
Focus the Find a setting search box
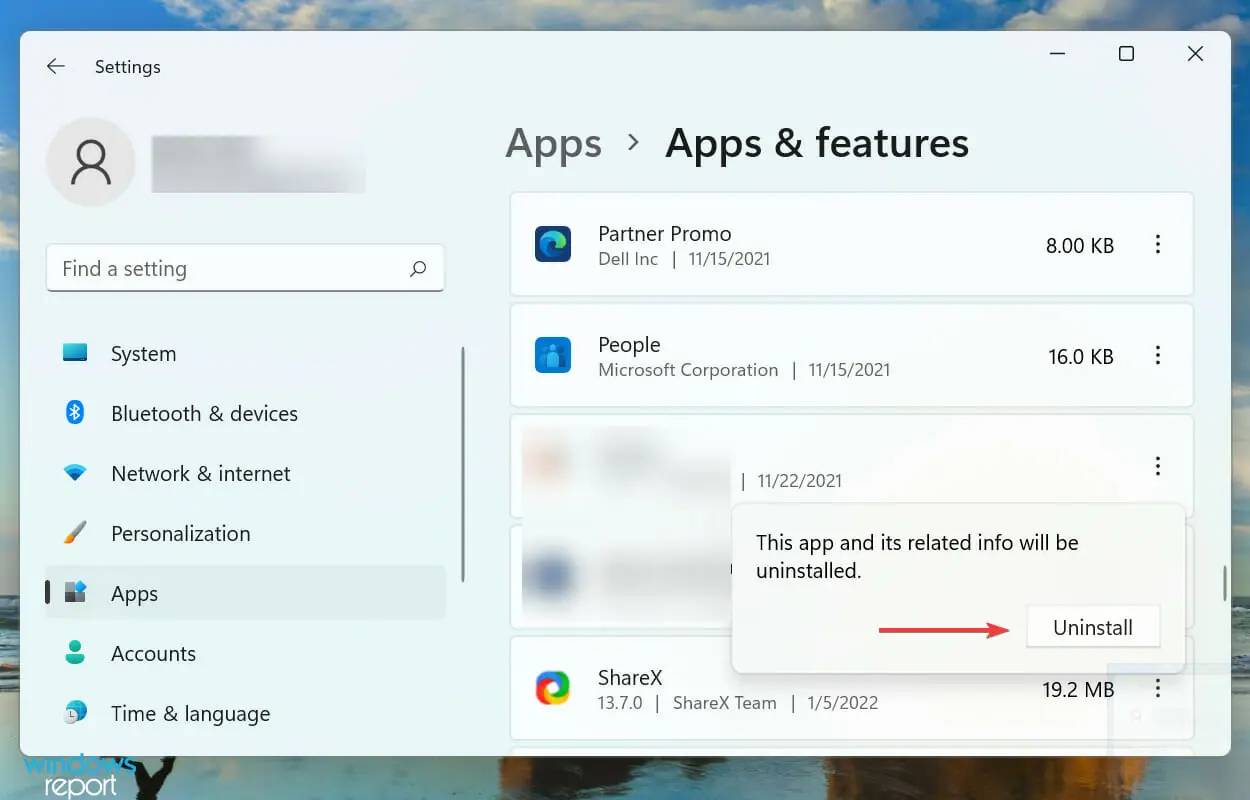click(x=245, y=269)
